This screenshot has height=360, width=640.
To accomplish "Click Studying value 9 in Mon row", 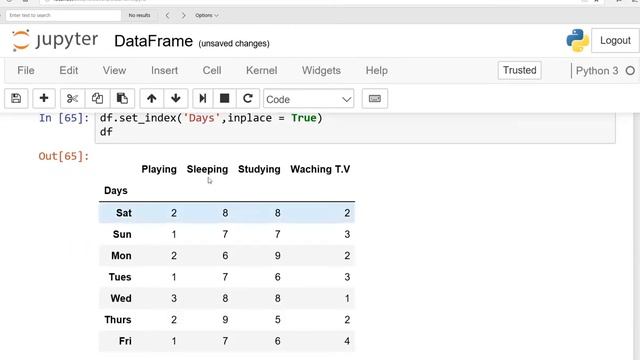I will point(278,256).
